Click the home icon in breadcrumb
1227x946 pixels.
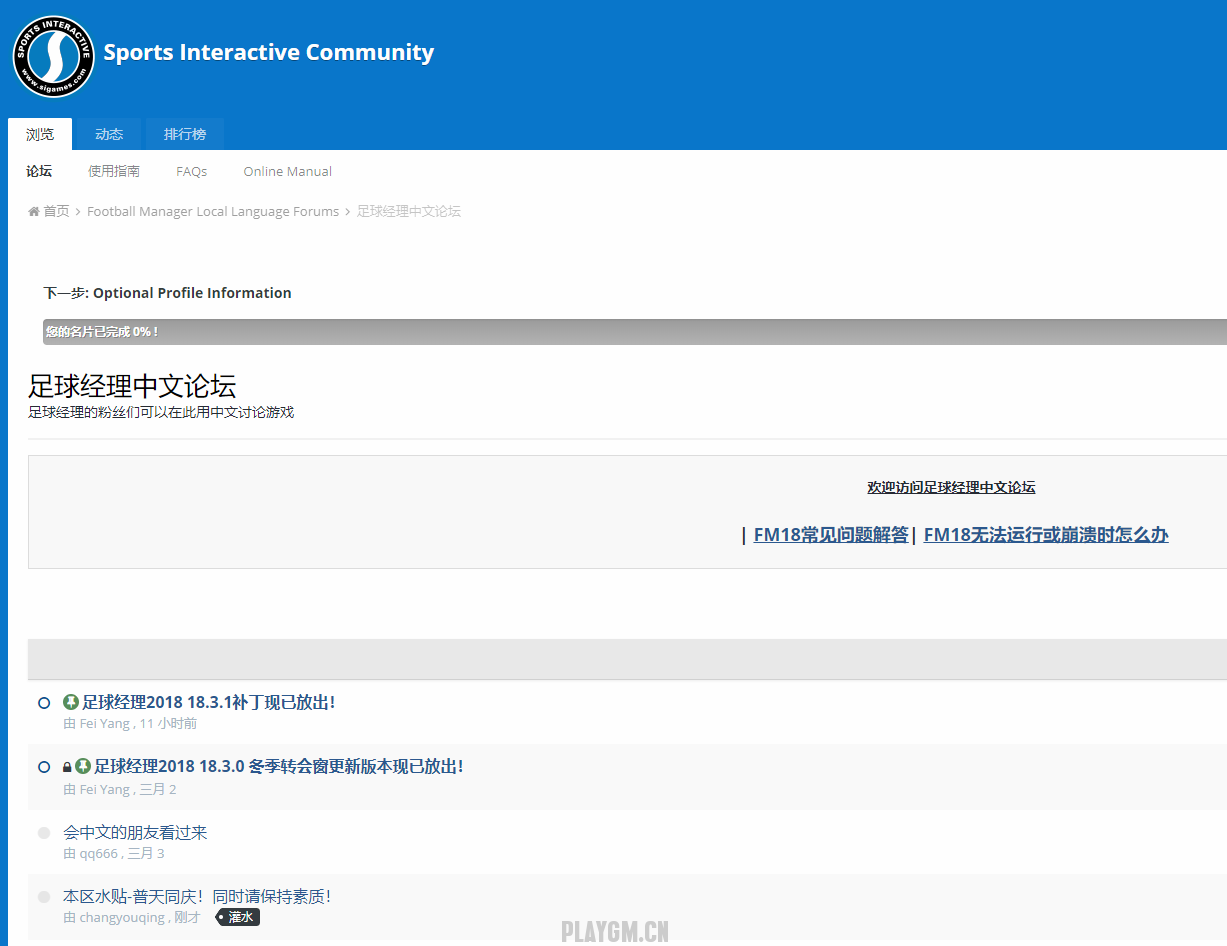pyautogui.click(x=34, y=211)
